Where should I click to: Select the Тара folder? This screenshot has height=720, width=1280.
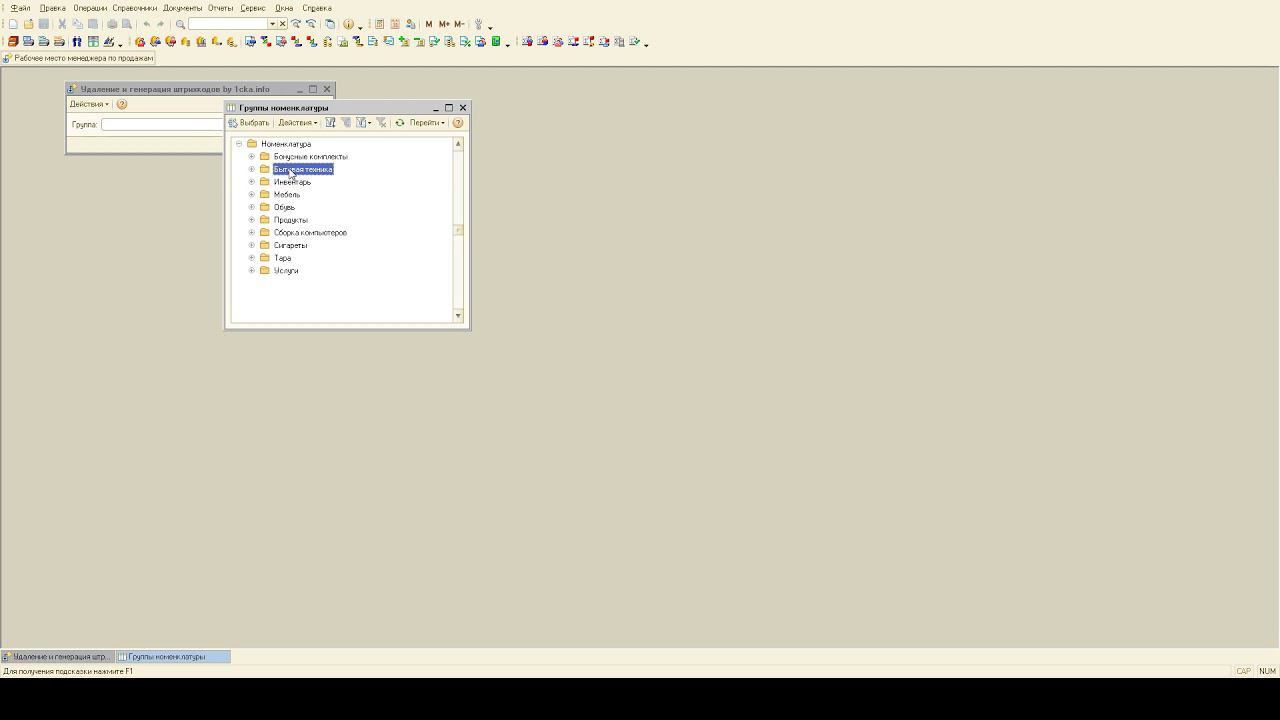tap(283, 258)
